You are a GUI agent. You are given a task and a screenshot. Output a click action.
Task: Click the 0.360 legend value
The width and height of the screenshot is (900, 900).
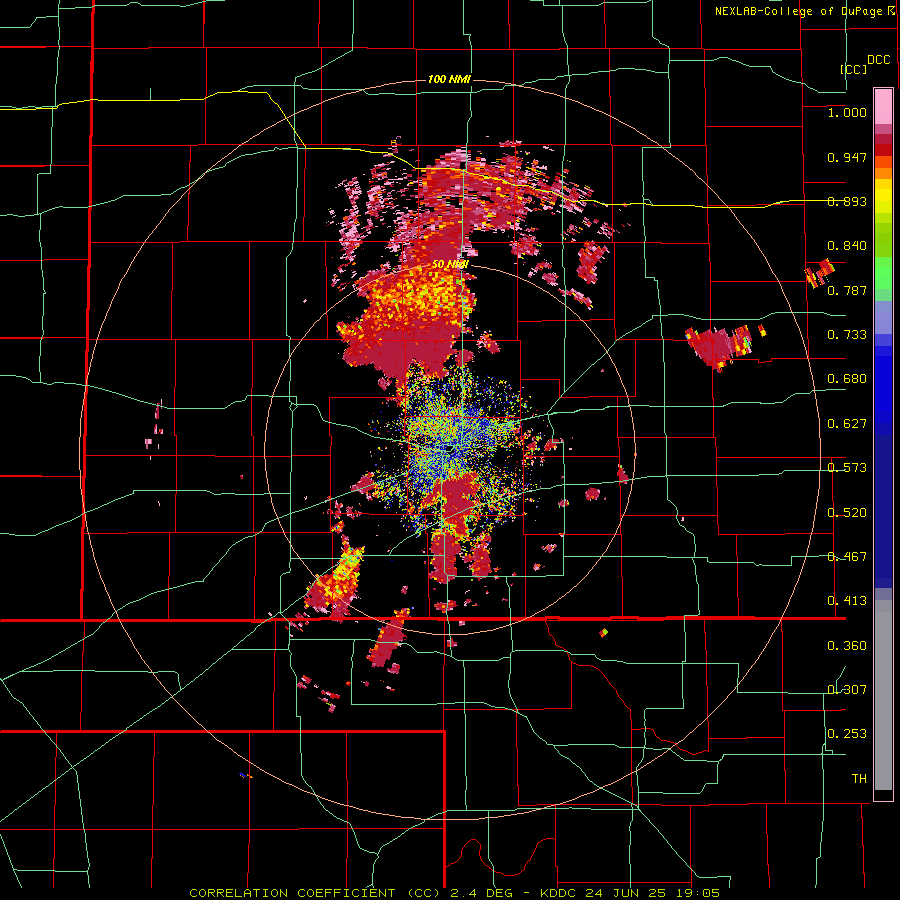pyautogui.click(x=847, y=646)
